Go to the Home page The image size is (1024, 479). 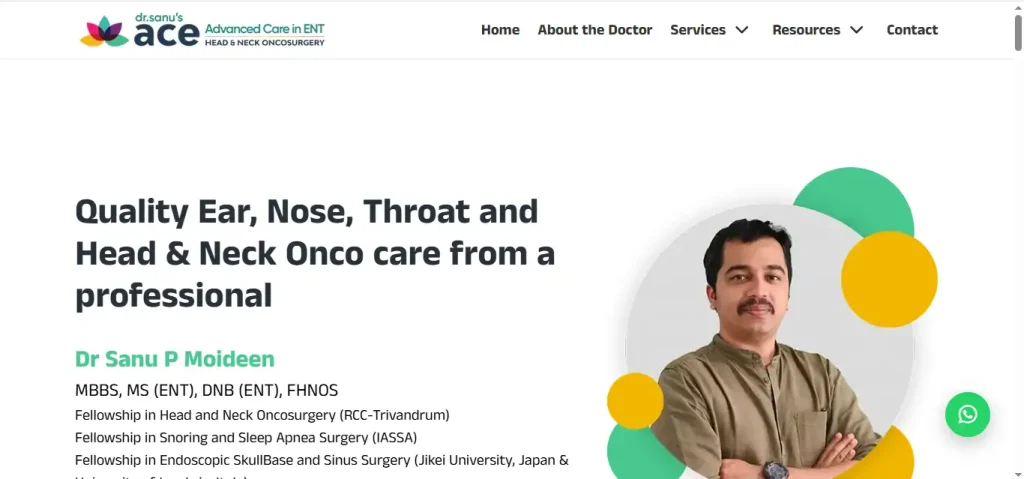[x=500, y=30]
